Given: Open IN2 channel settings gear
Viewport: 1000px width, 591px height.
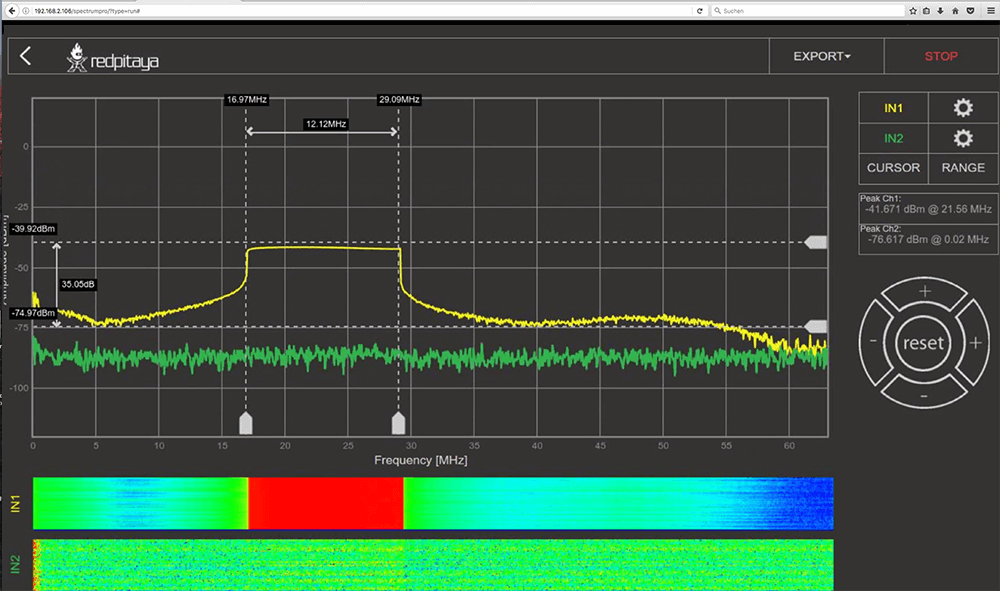Looking at the screenshot, I should (x=963, y=138).
